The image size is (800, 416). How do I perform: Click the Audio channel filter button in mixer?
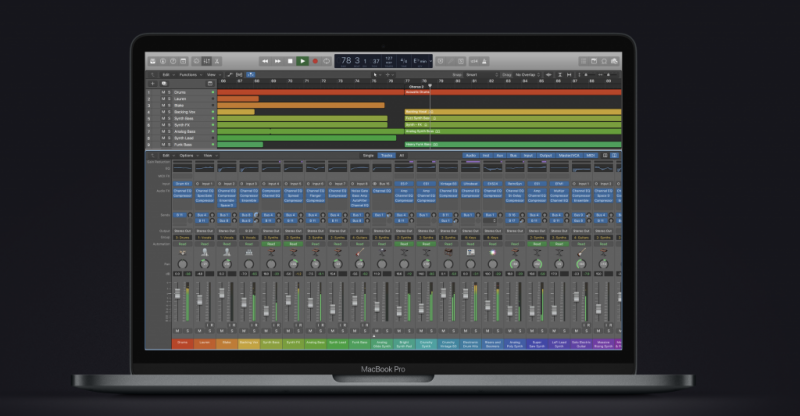(x=470, y=156)
